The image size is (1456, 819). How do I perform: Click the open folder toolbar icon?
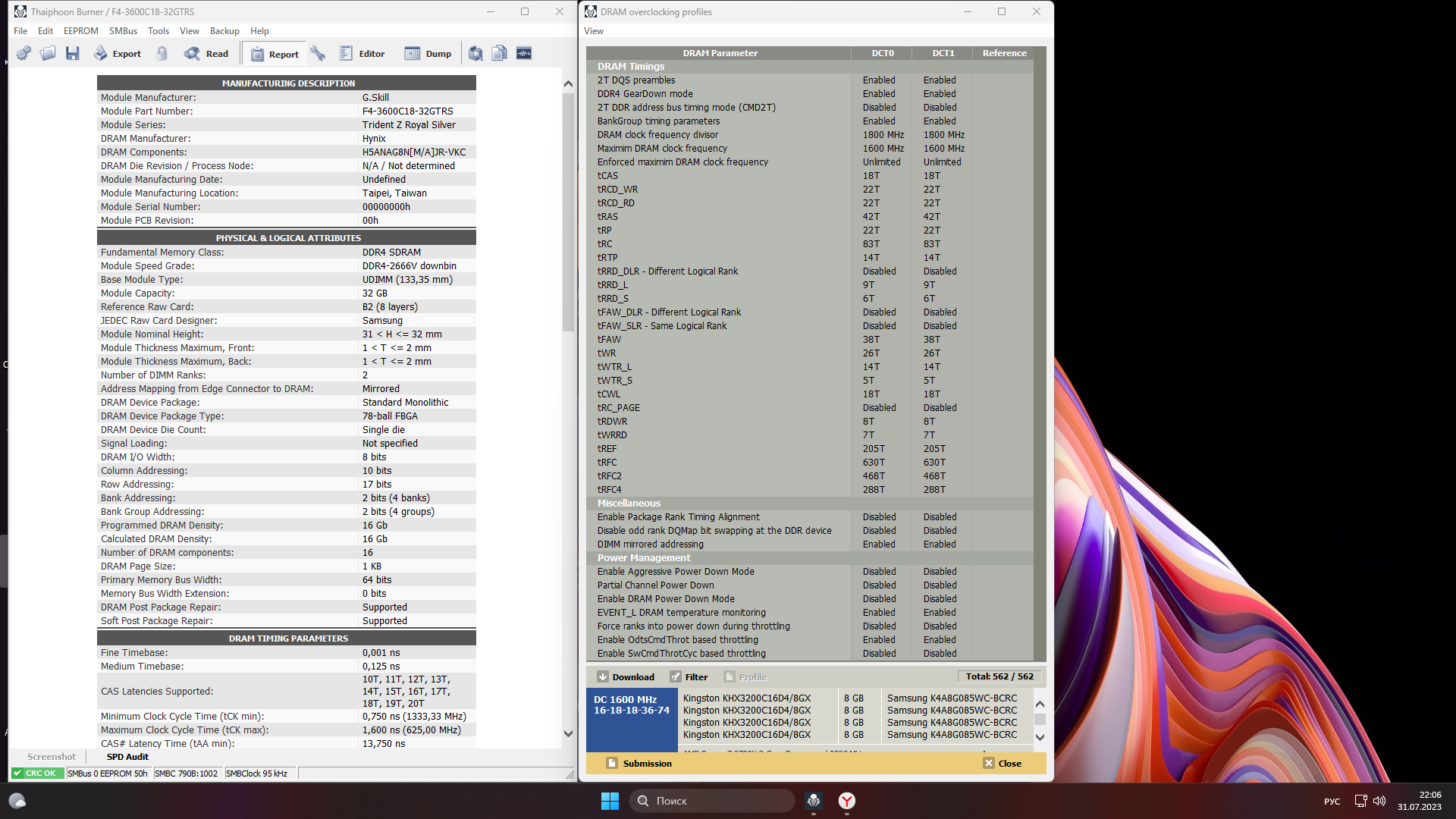[48, 54]
